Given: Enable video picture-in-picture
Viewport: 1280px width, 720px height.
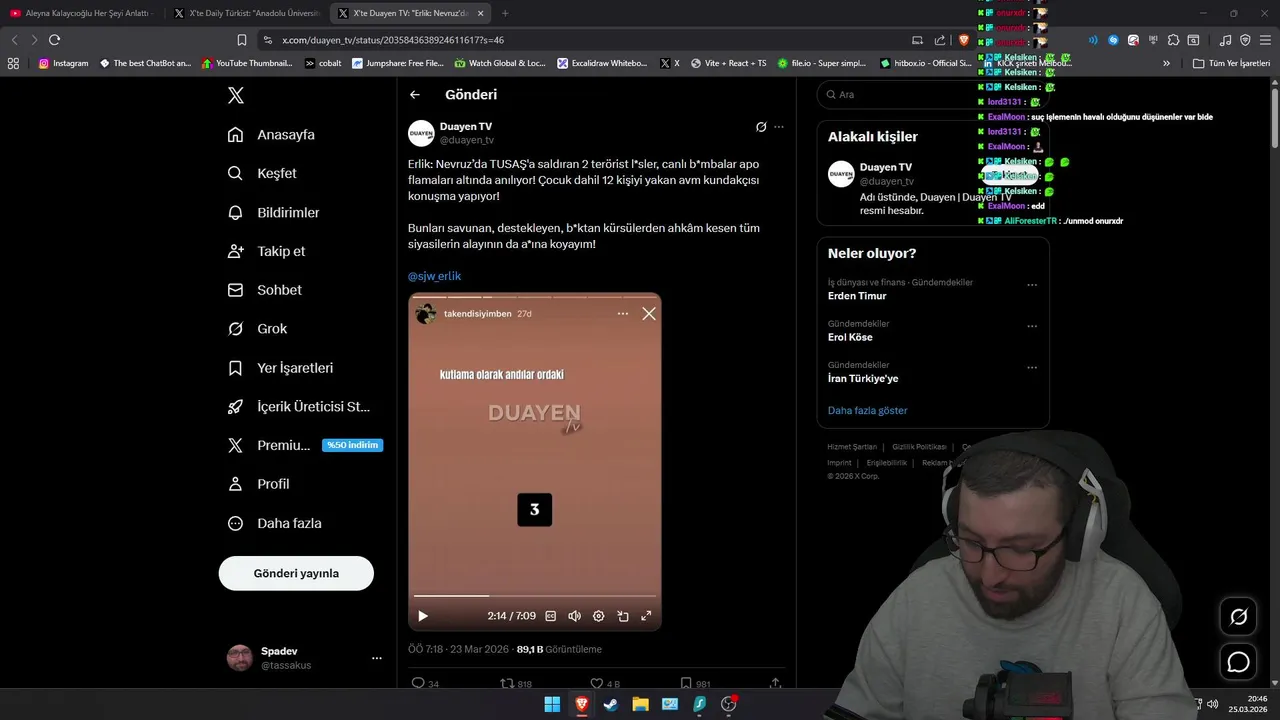Looking at the screenshot, I should tap(623, 616).
